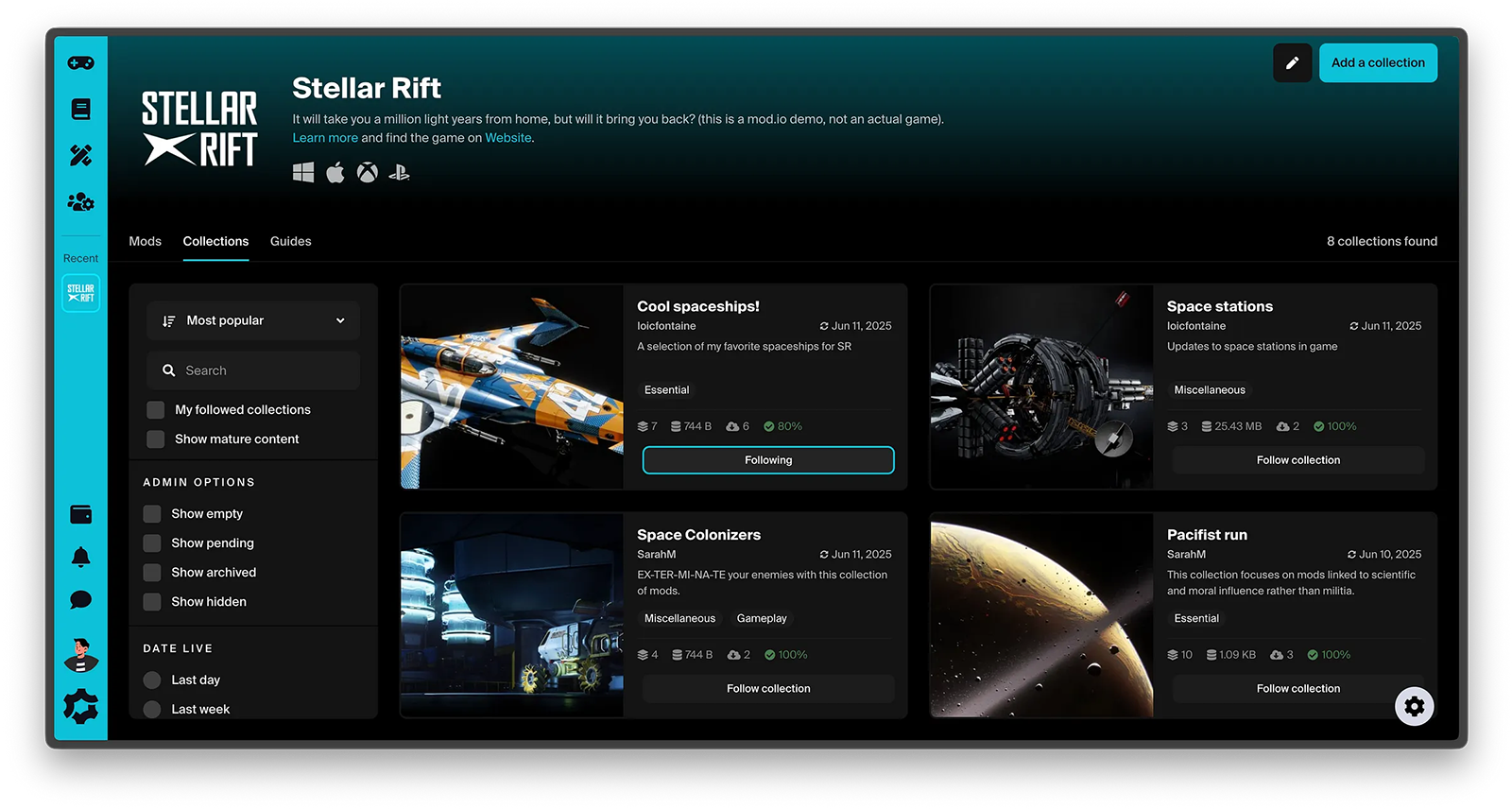Follow the Space stations collection
Screen dimensions: 1512x809
1297,460
